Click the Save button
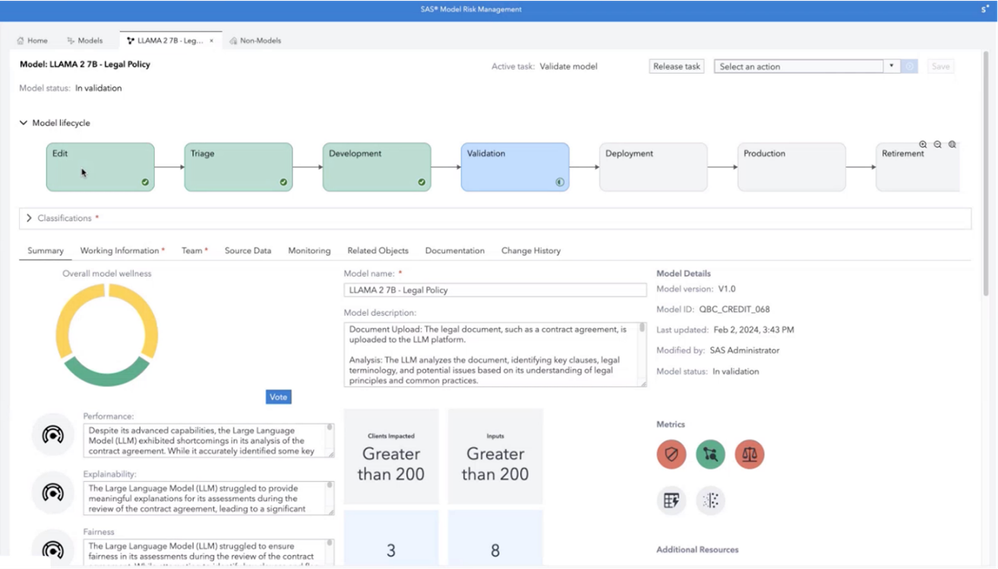The width and height of the screenshot is (998, 569). pyautogui.click(x=941, y=66)
